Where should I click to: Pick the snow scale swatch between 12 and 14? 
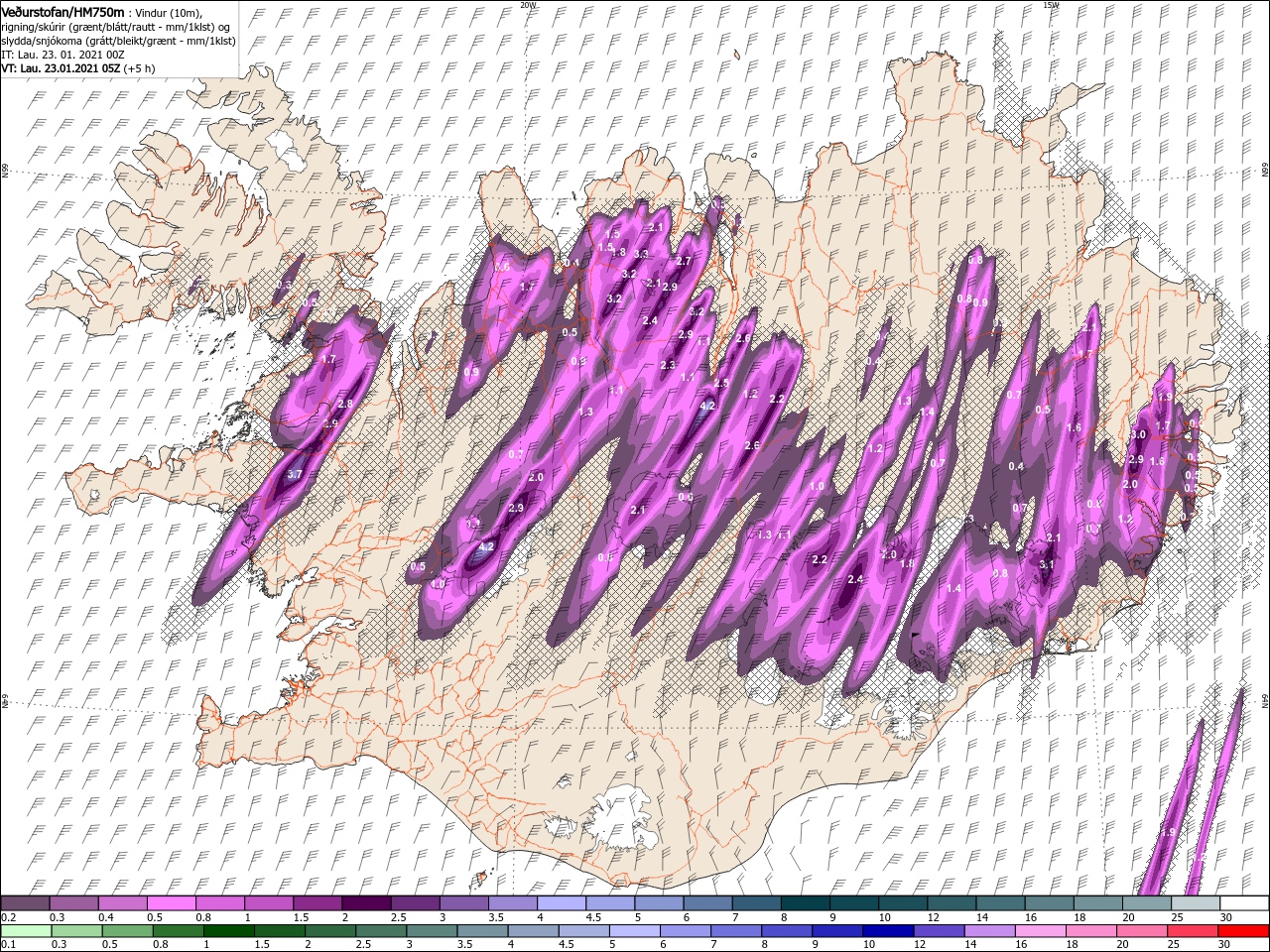[952, 903]
